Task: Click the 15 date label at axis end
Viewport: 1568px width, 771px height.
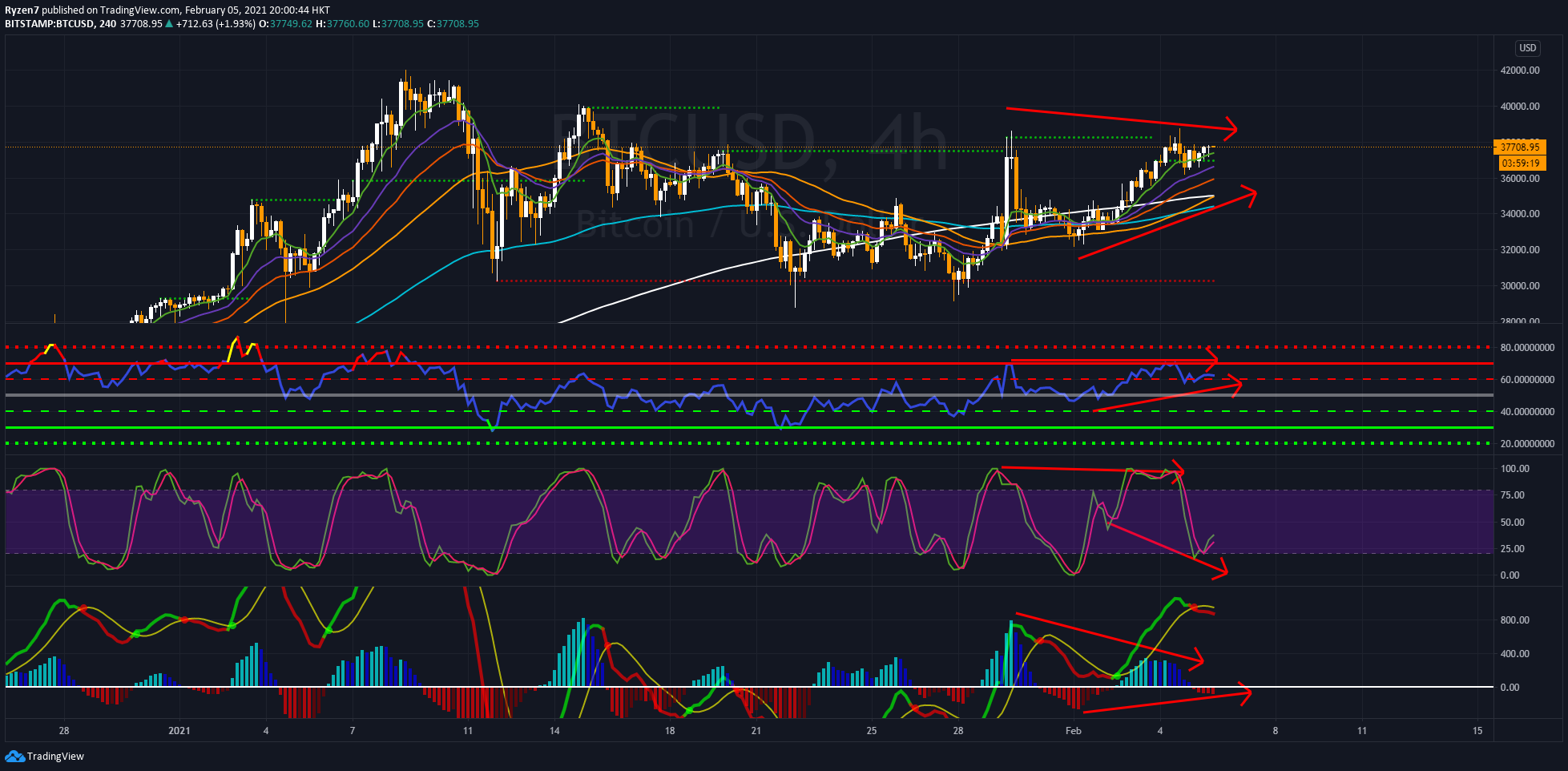Action: pyautogui.click(x=1477, y=731)
